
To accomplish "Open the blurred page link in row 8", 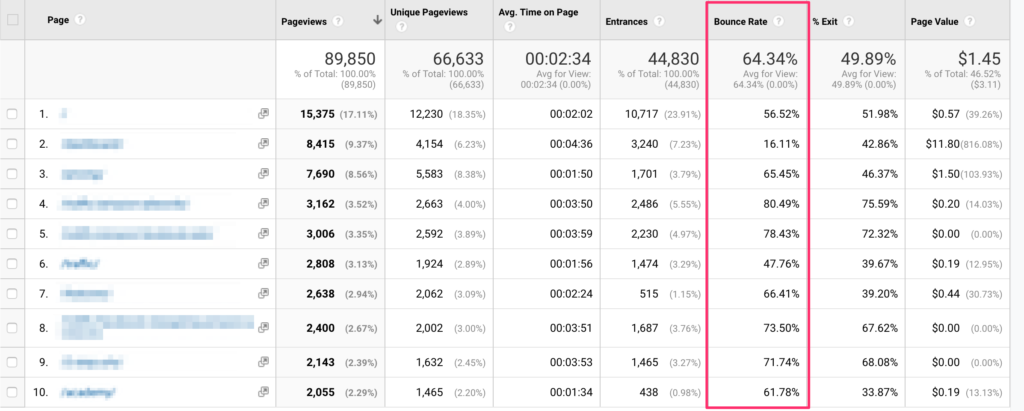I will pyautogui.click(x=157, y=327).
